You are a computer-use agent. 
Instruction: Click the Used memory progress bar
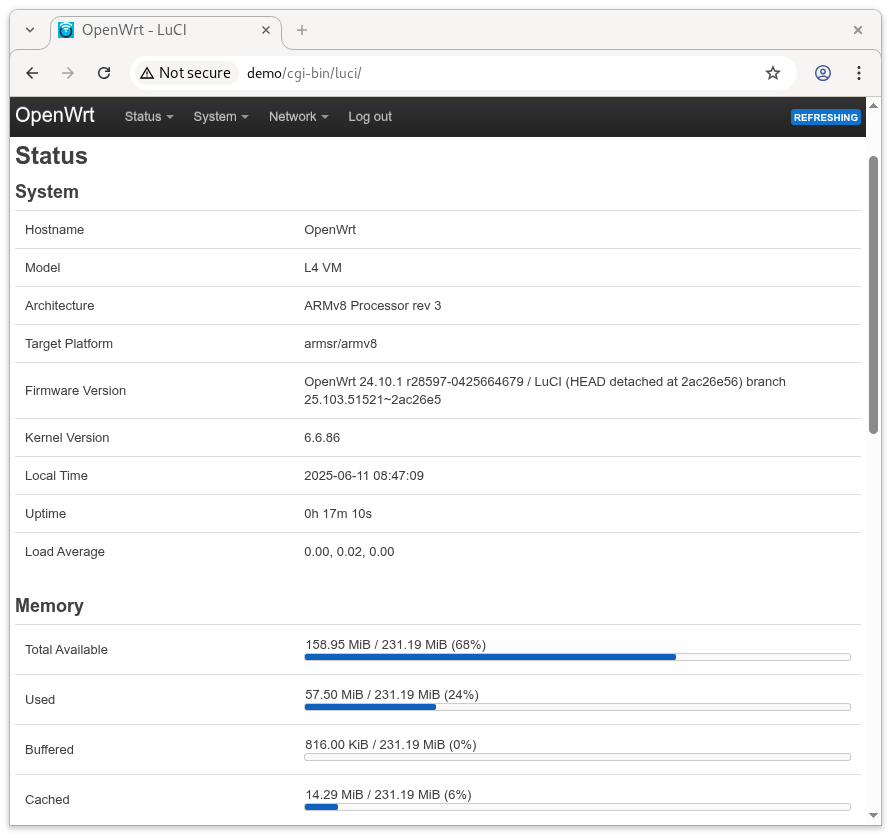577,707
